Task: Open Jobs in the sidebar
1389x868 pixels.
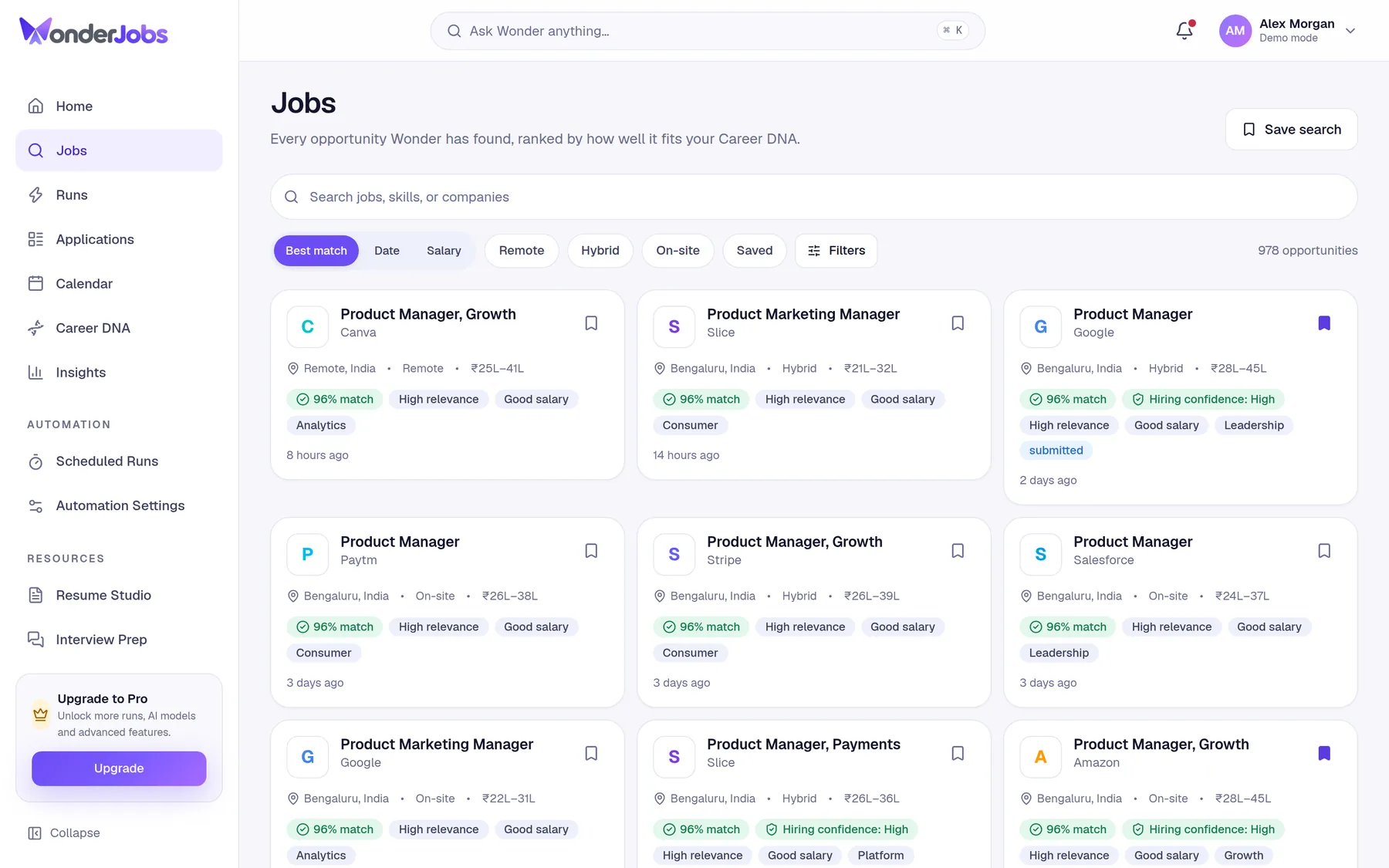Action: tap(119, 150)
